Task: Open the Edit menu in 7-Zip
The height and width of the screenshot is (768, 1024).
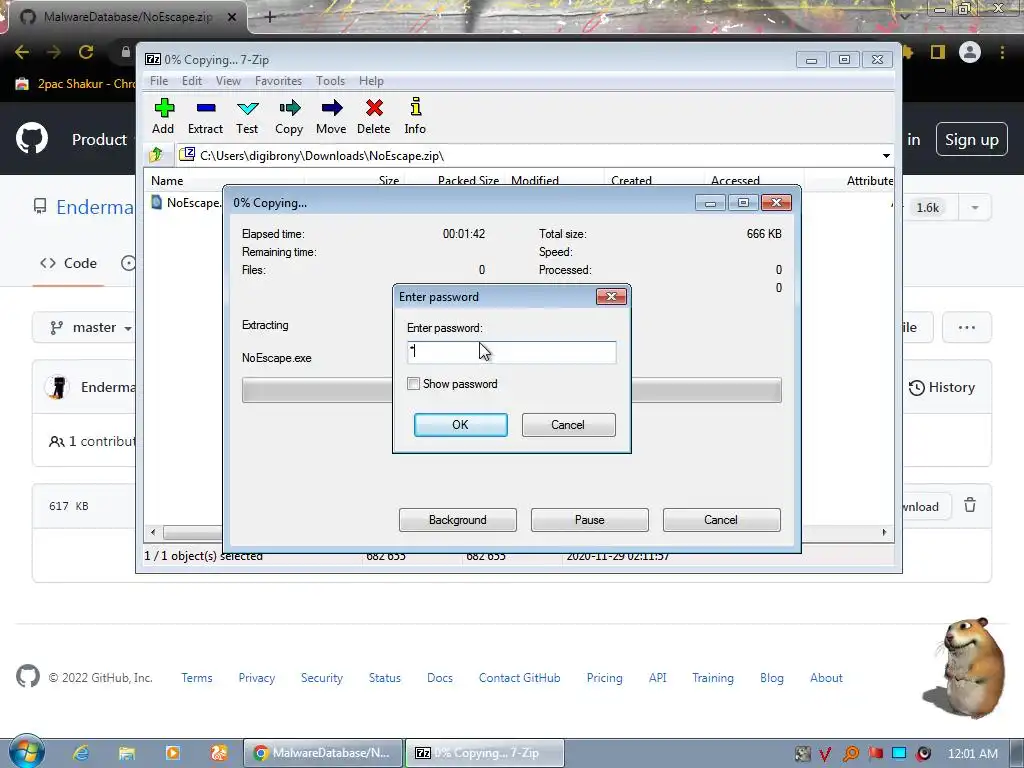Action: click(191, 80)
